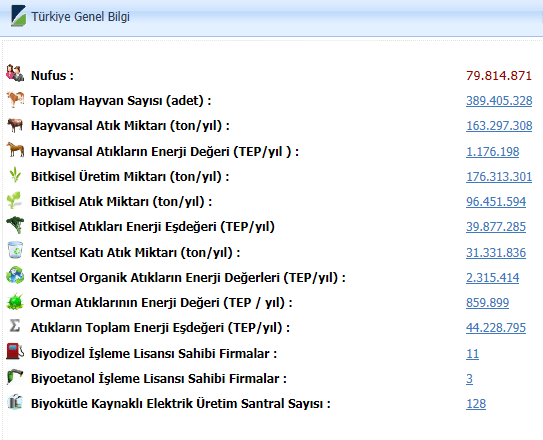543x440 pixels.
Task: Click the Kentsel Organik Atıkların Enerji Değerleri label
Action: 188,278
